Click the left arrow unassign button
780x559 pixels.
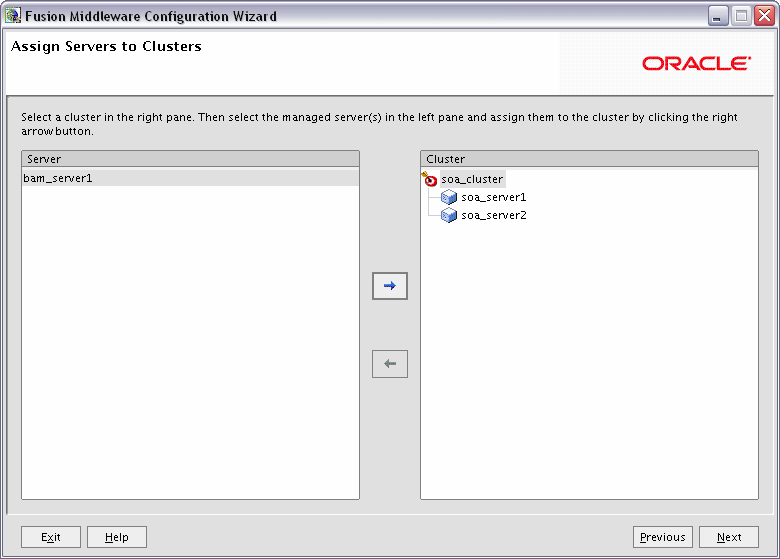[x=390, y=364]
